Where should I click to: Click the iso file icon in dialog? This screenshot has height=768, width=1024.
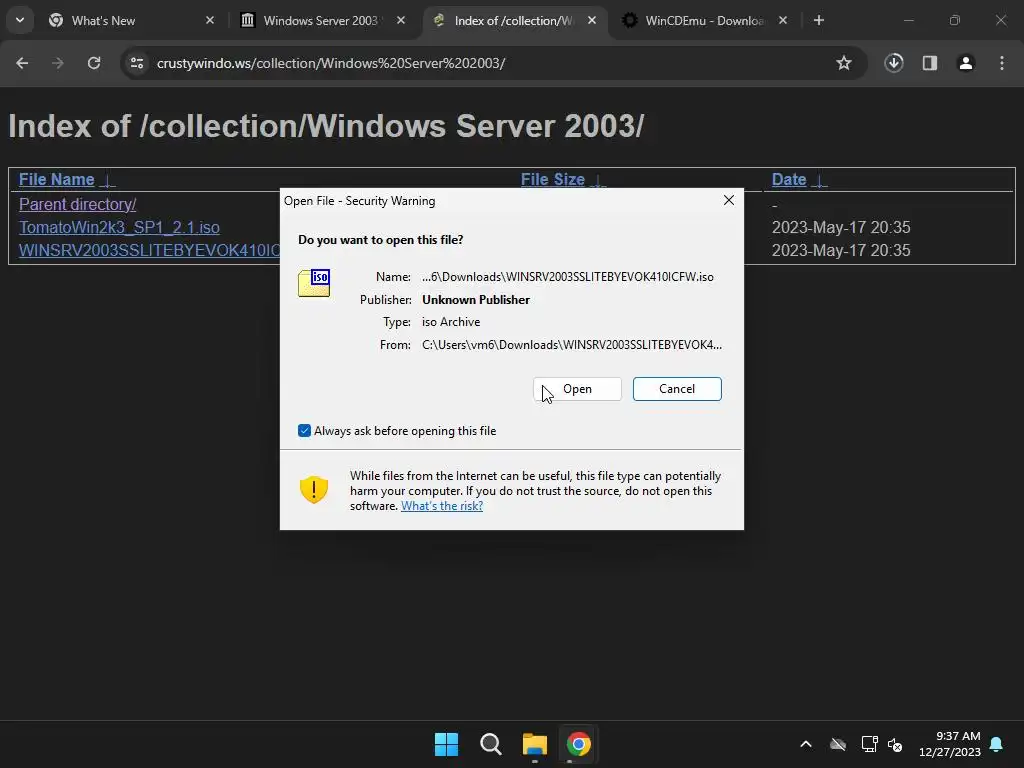pos(314,283)
